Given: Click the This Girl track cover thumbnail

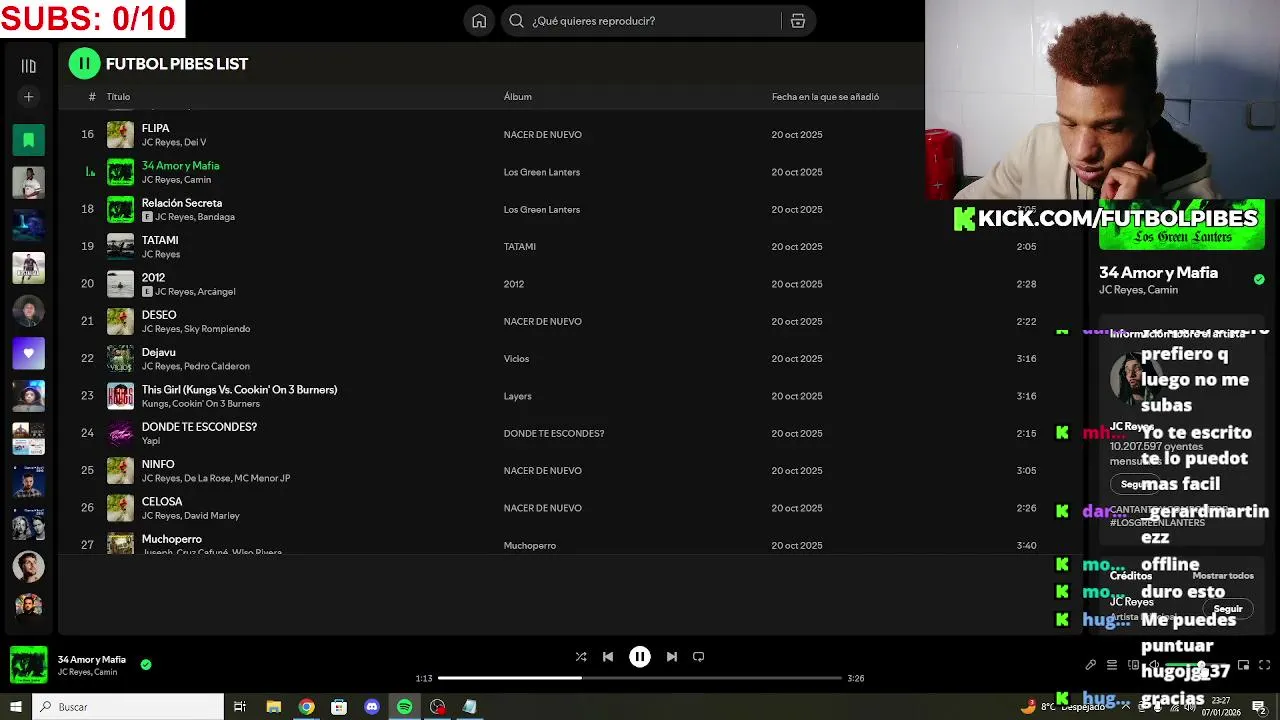Looking at the screenshot, I should 120,396.
